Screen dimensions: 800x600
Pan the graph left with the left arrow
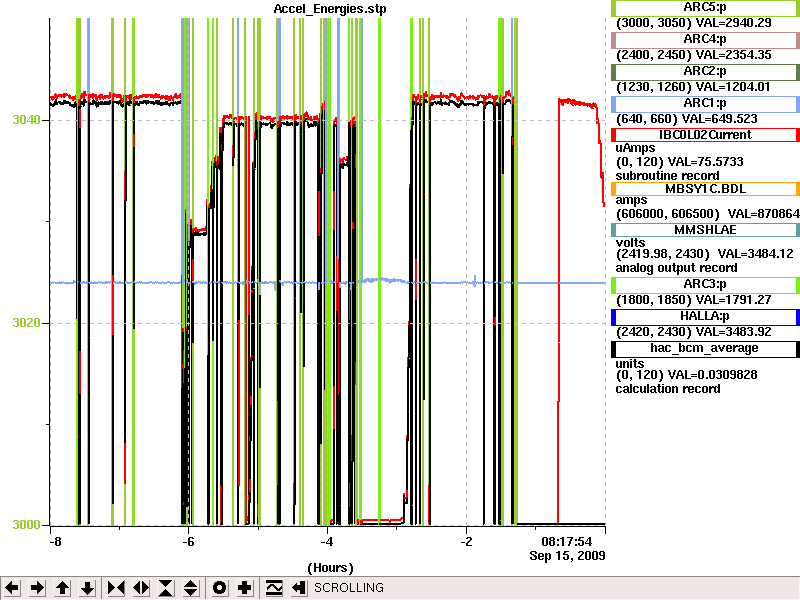pos(13,588)
